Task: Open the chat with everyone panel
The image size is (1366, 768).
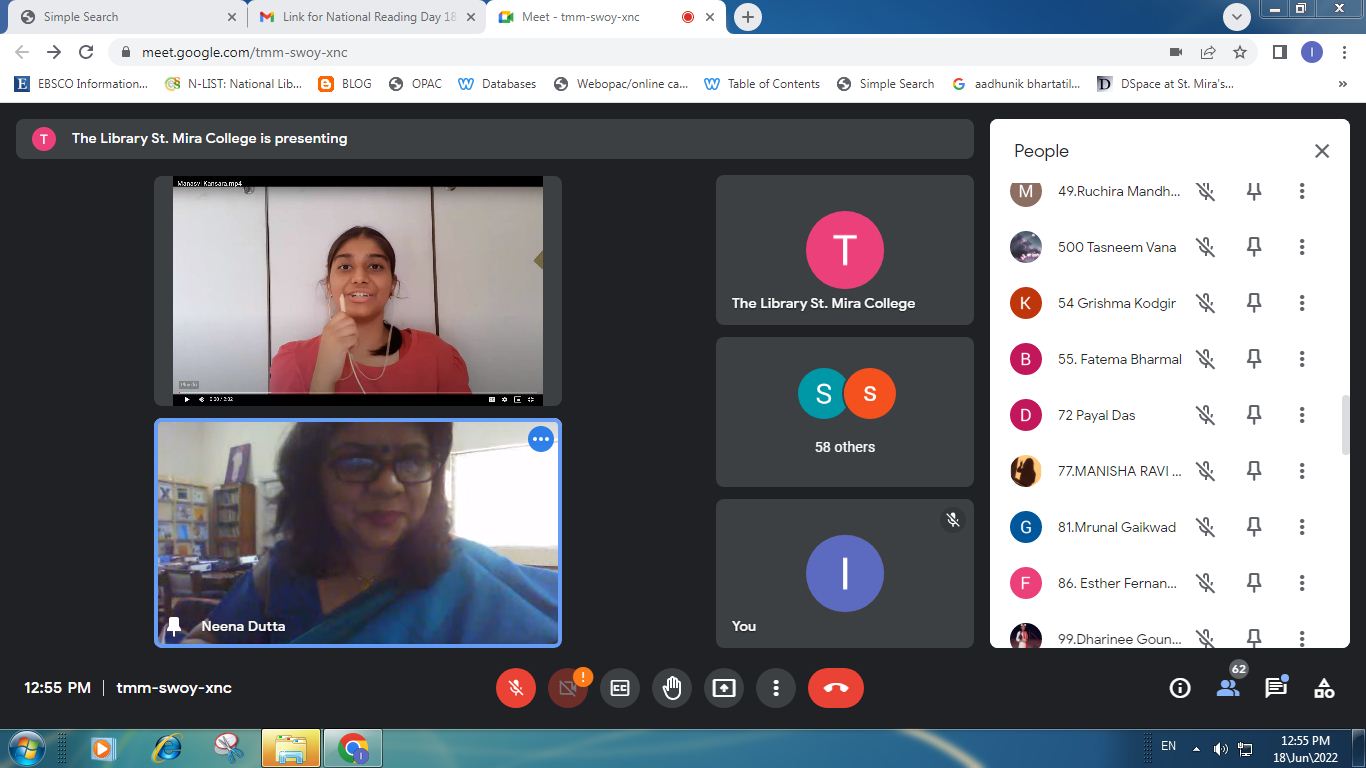Action: [x=1276, y=688]
